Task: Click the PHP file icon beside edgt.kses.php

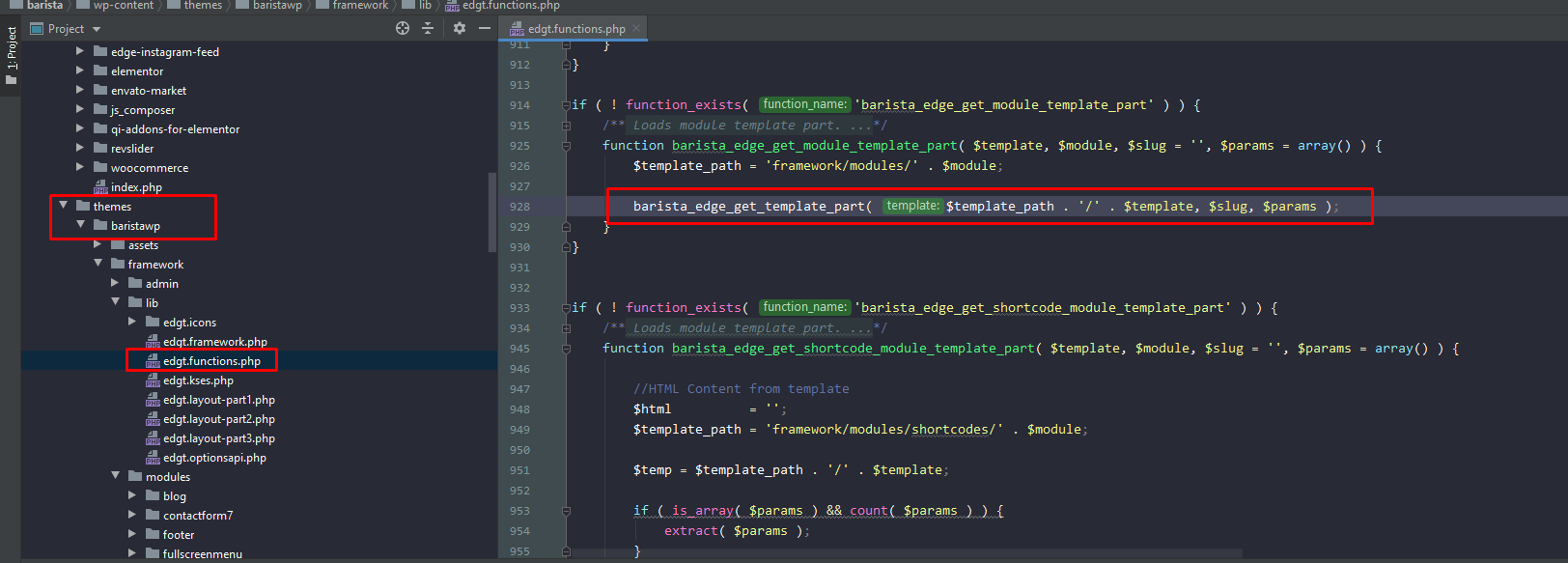Action: pyautogui.click(x=153, y=380)
